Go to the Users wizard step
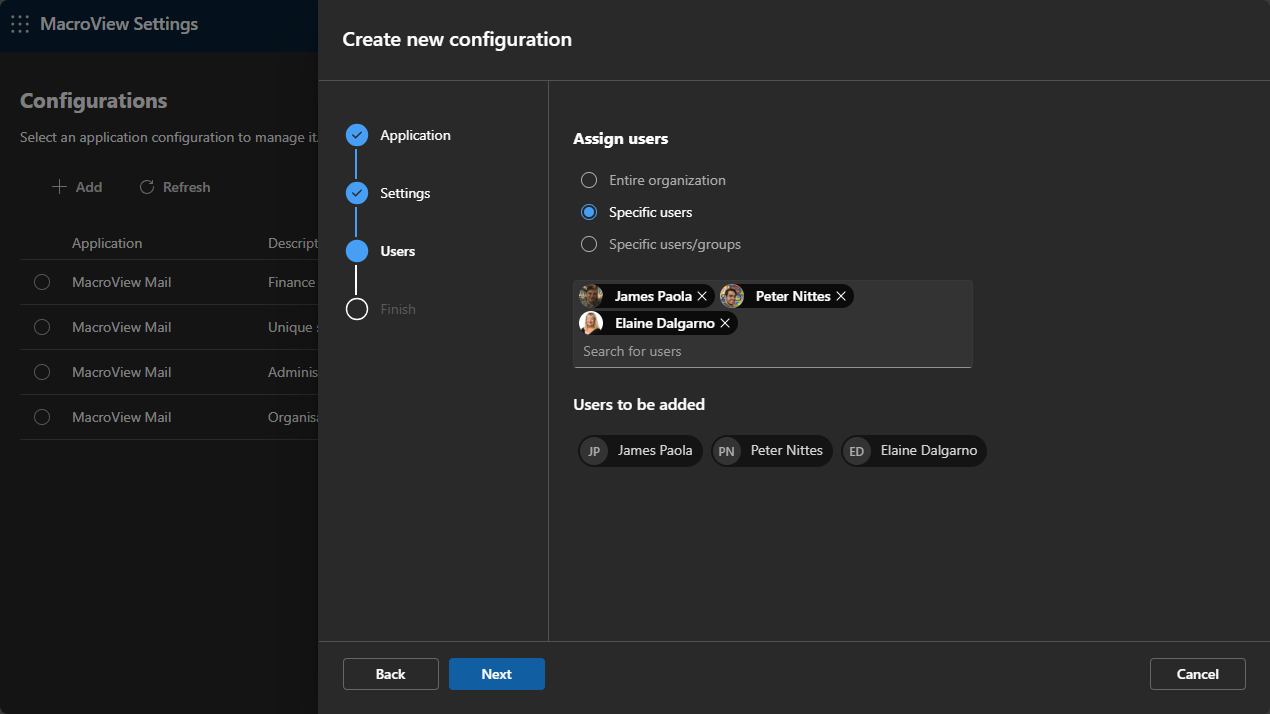1270x714 pixels. pos(398,251)
